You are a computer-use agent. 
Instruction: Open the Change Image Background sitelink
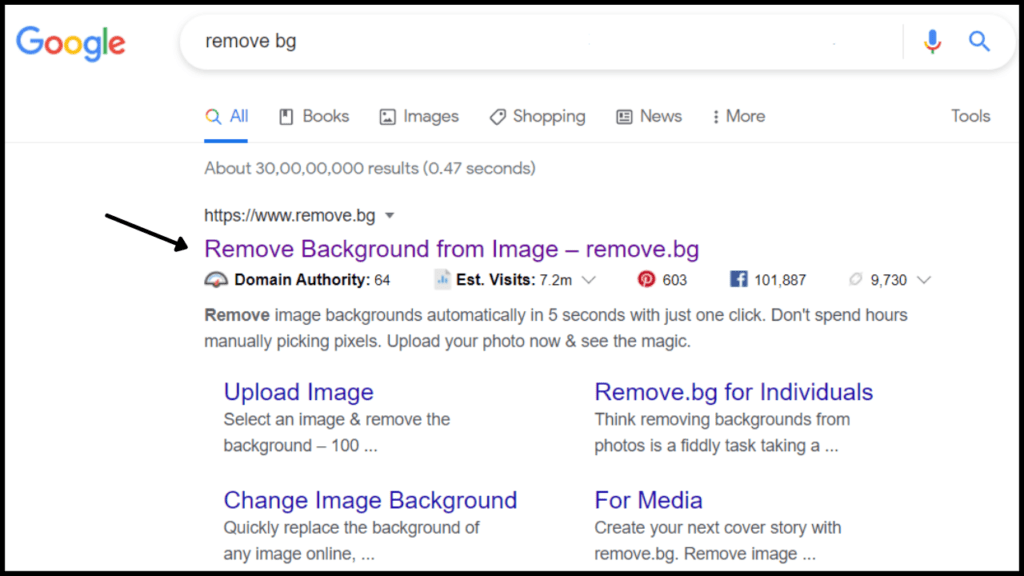370,500
